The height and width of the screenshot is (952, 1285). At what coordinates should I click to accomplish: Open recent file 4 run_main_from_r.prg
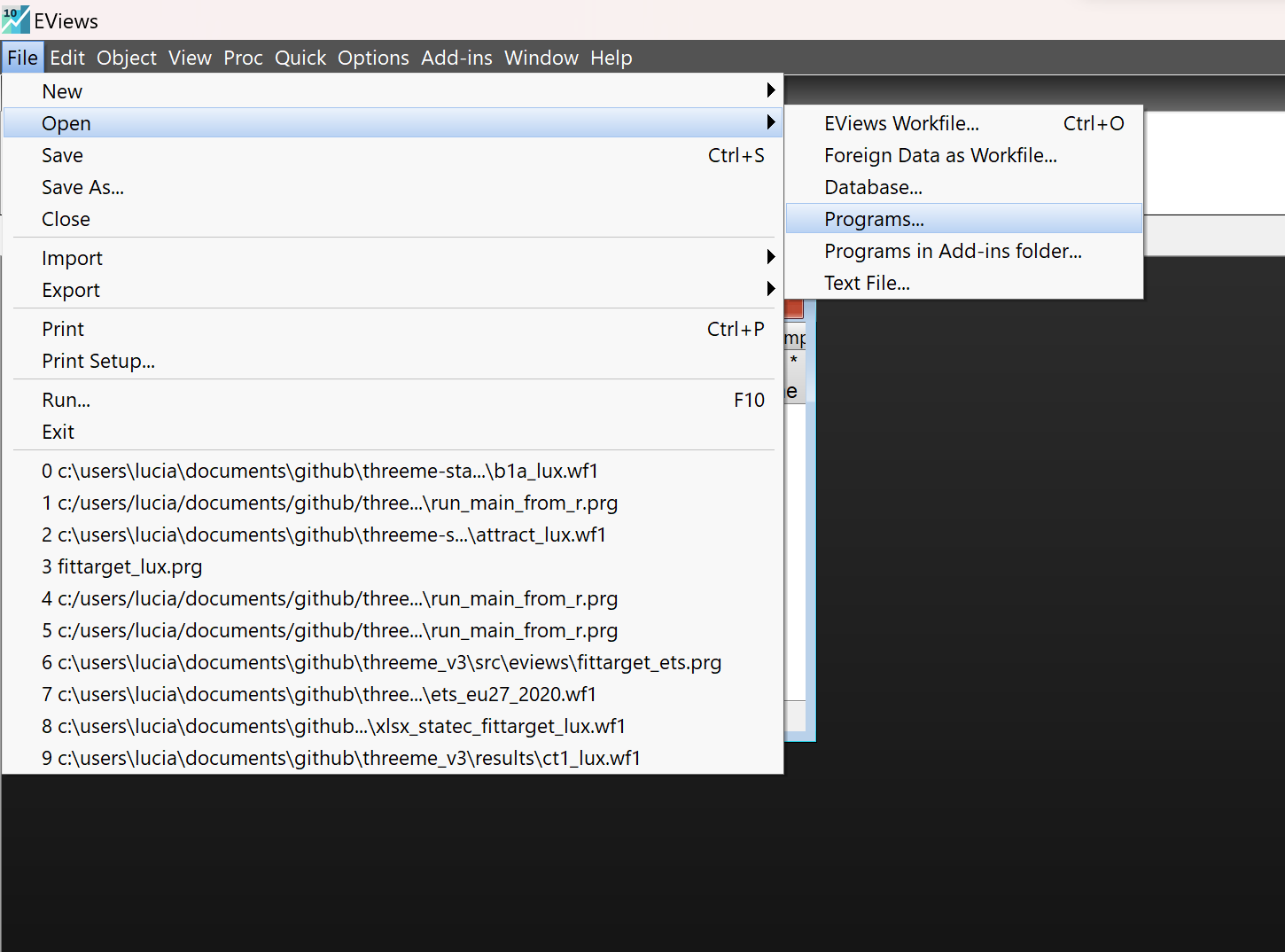(x=393, y=598)
